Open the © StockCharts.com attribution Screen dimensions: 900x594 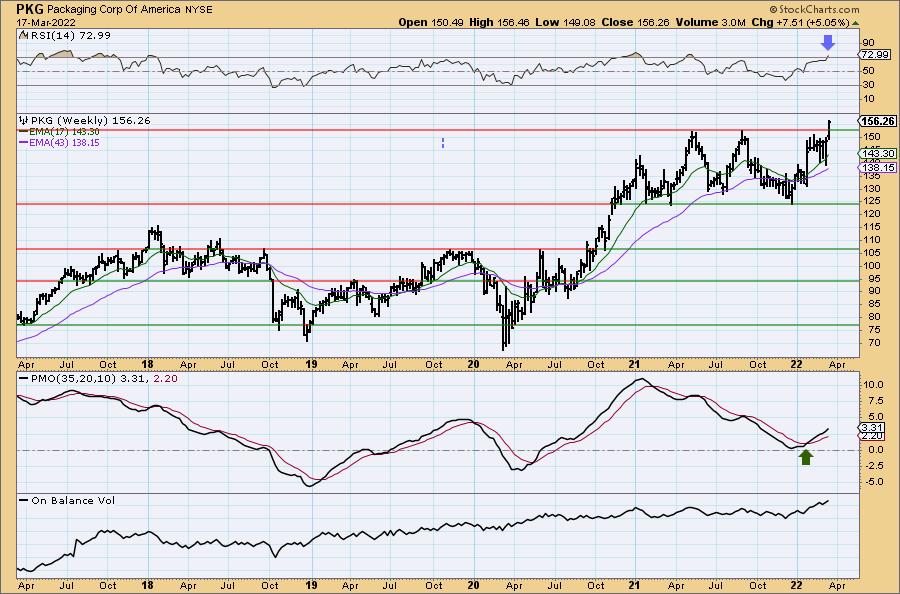tap(814, 9)
